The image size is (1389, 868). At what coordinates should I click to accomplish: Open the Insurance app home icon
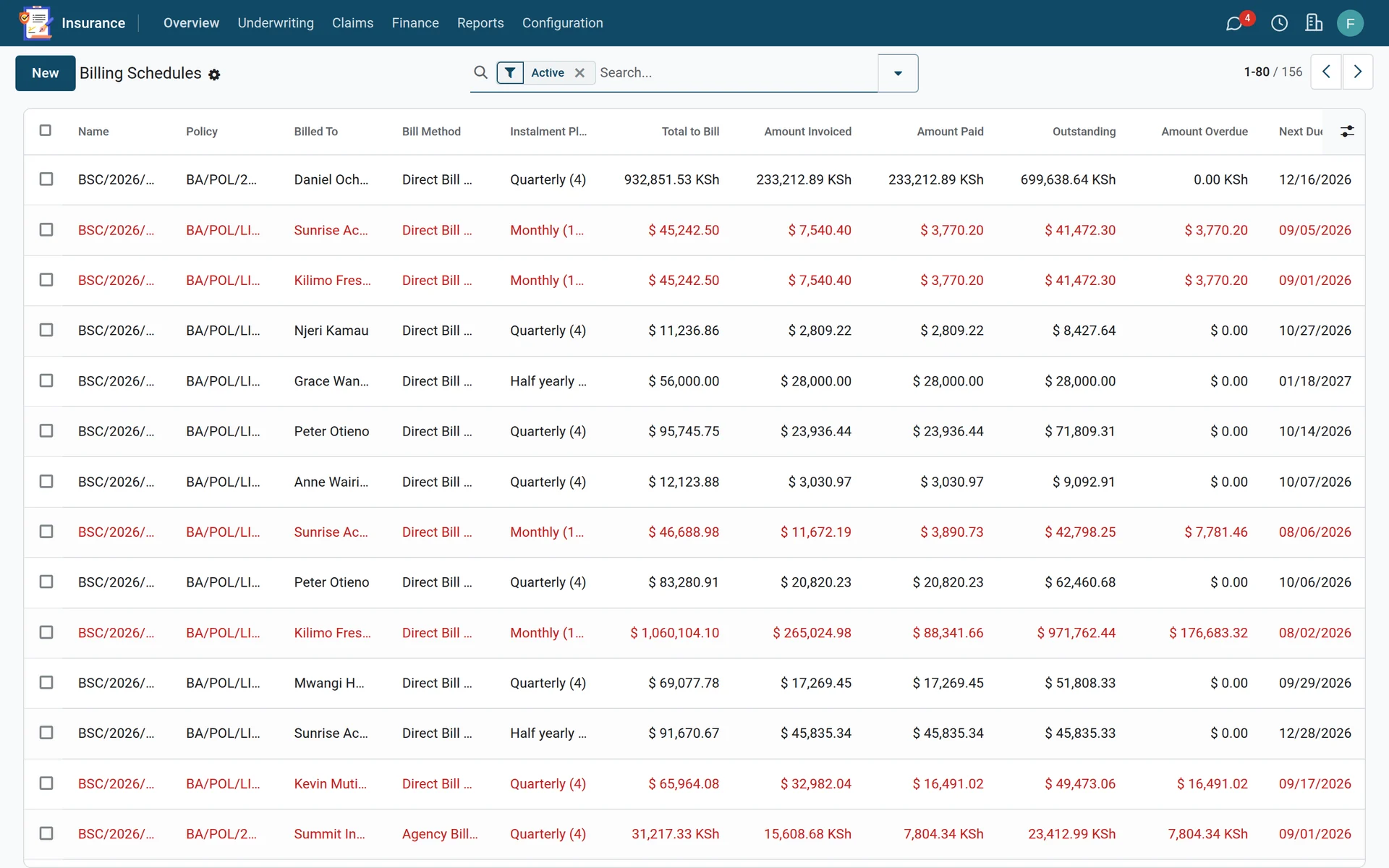pos(36,22)
